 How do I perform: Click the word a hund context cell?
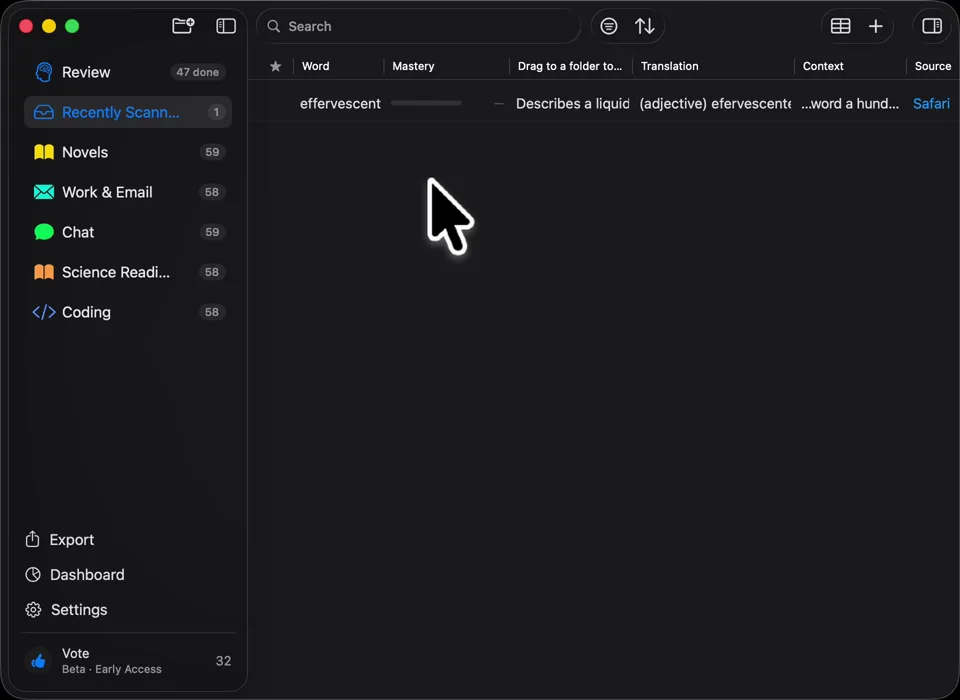coord(850,103)
